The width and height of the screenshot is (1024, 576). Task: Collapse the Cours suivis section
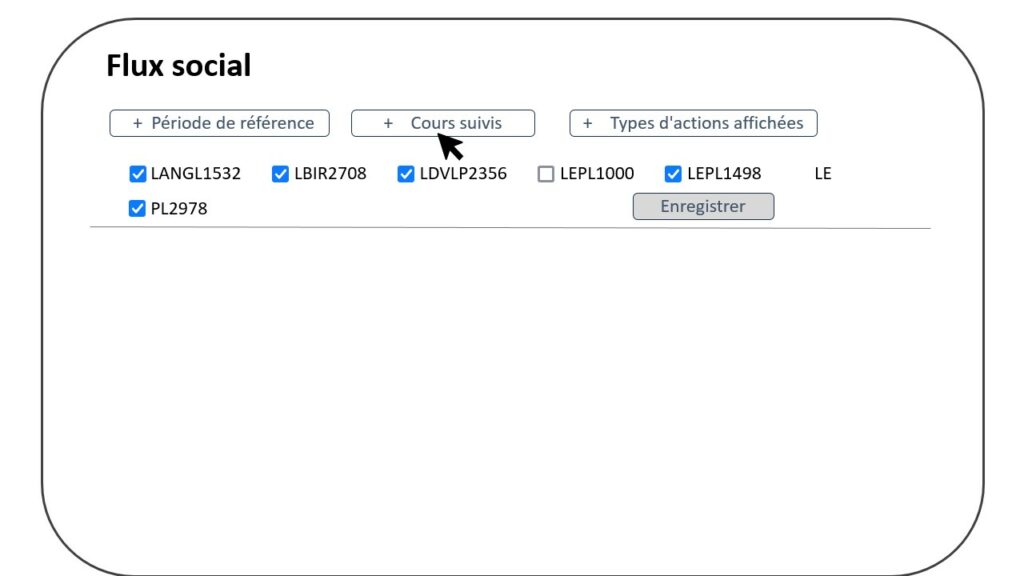443,123
